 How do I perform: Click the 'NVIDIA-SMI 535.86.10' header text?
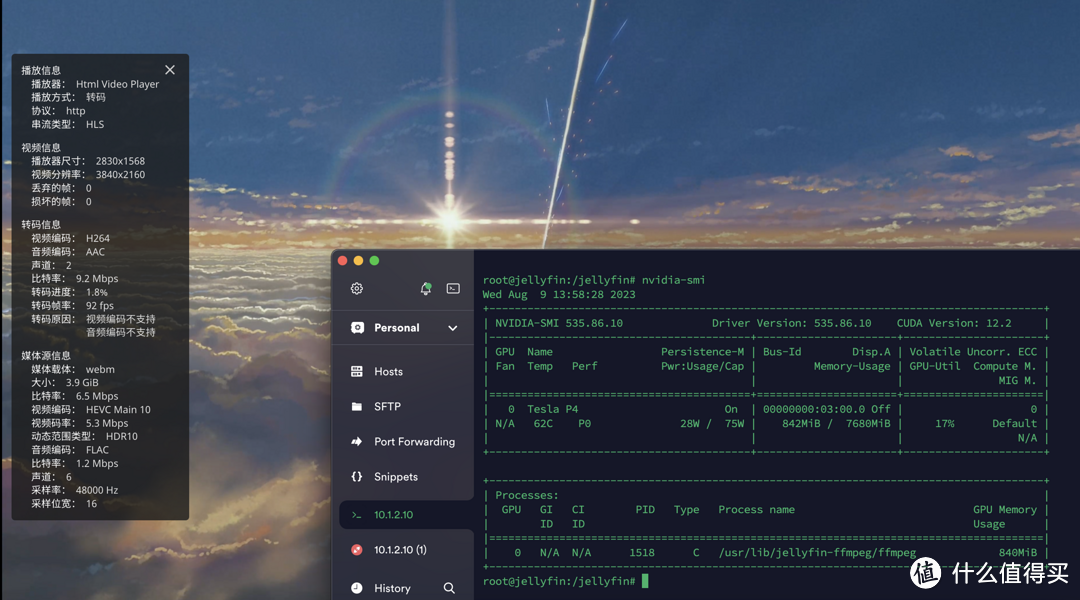[559, 323]
